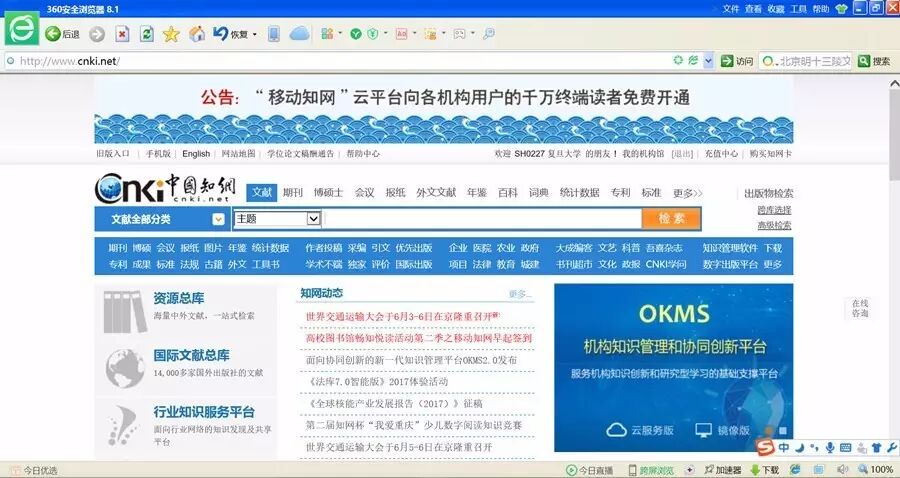Click the green skin shirt icon in title bar
This screenshot has height=478, width=900.
click(841, 9)
